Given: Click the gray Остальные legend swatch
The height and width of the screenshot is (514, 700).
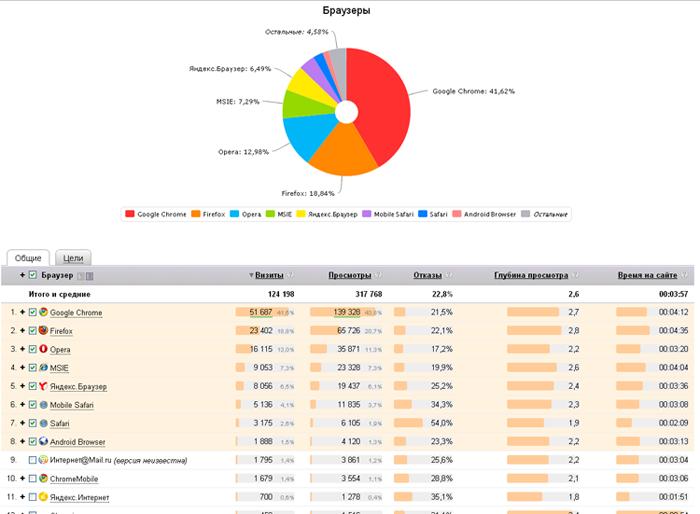Looking at the screenshot, I should (526, 214).
